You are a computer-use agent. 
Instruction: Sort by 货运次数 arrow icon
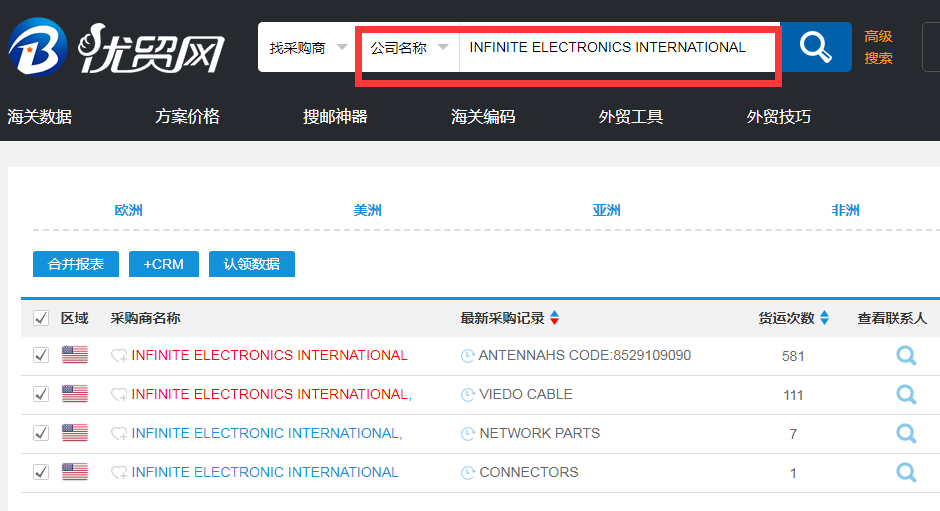[824, 318]
